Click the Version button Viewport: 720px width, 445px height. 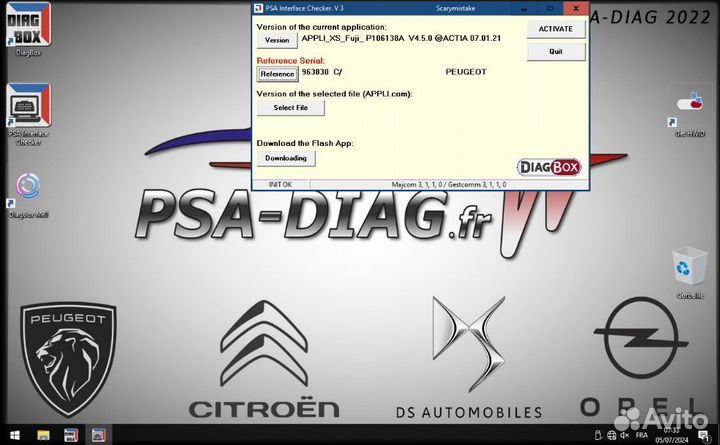click(277, 40)
